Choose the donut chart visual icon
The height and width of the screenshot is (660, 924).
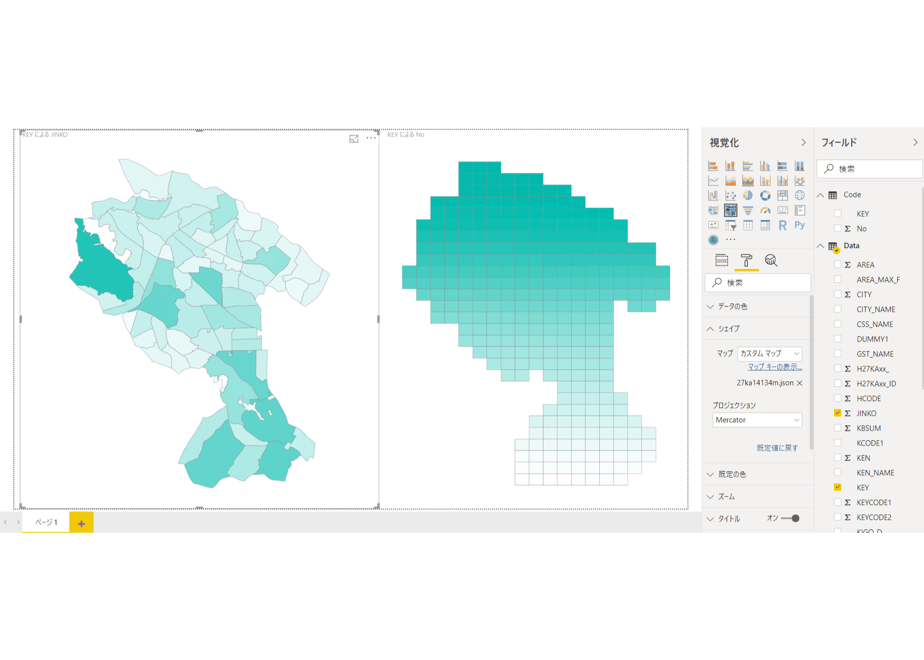(765, 196)
